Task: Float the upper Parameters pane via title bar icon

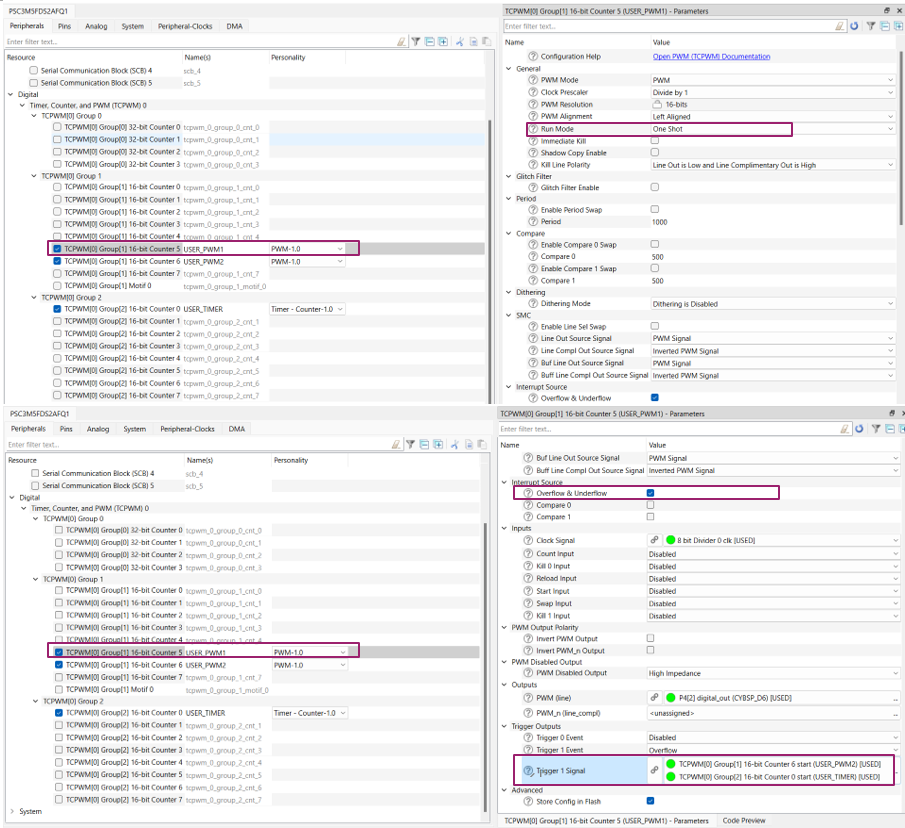Action: pyautogui.click(x=887, y=10)
